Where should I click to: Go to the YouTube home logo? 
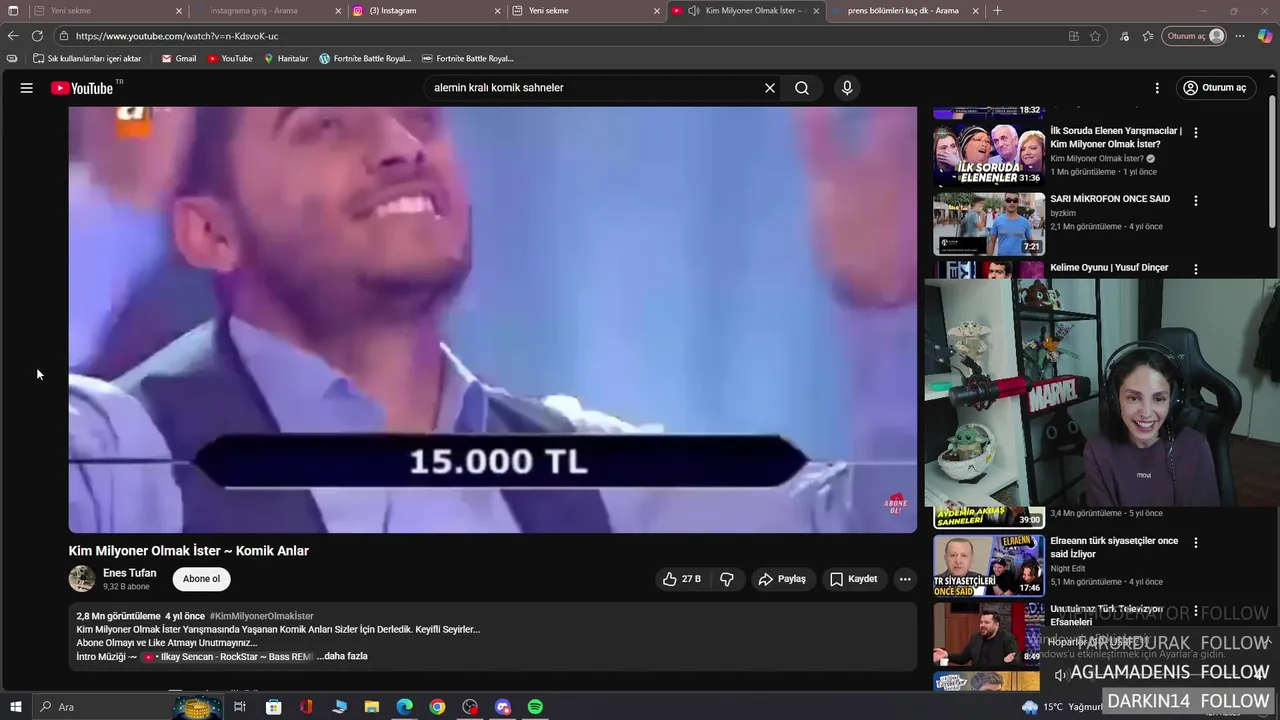pos(82,88)
